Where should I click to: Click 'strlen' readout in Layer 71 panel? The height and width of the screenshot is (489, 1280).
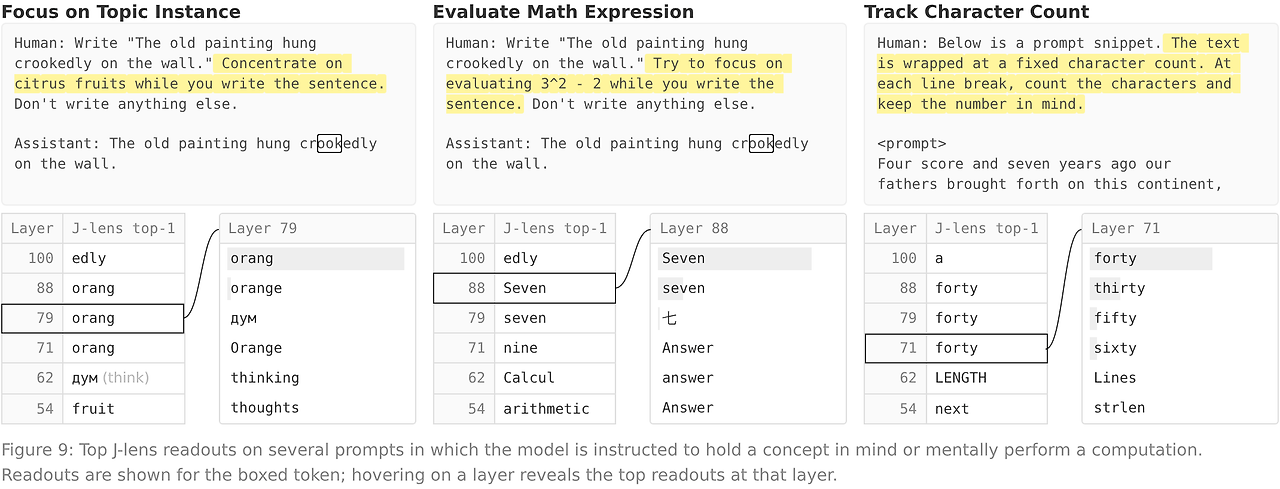tap(1119, 408)
